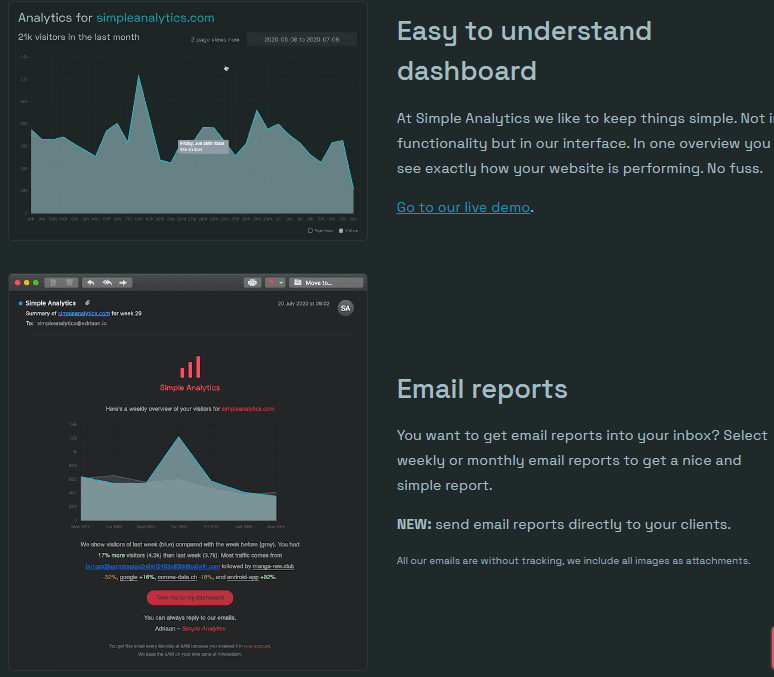Image resolution: width=774 pixels, height=677 pixels.
Task: Click the SA sender avatar
Action: pyautogui.click(x=346, y=308)
